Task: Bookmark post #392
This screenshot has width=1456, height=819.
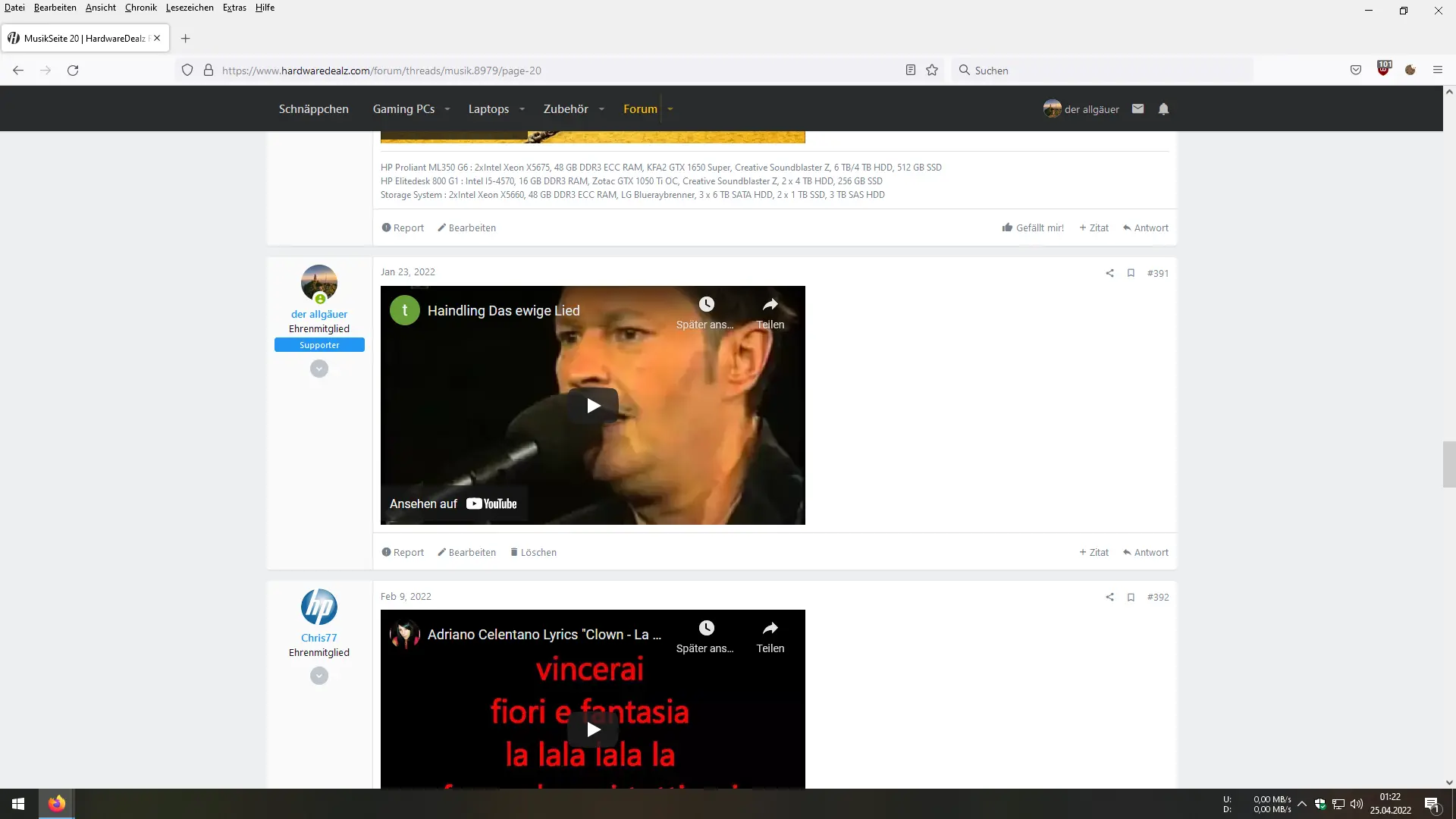Action: (x=1131, y=598)
